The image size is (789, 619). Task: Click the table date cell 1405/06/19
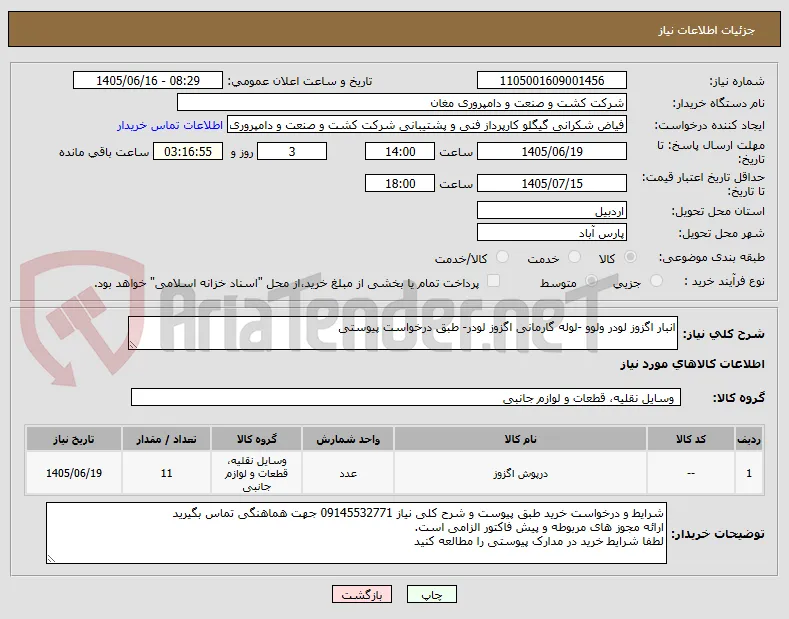click(74, 474)
